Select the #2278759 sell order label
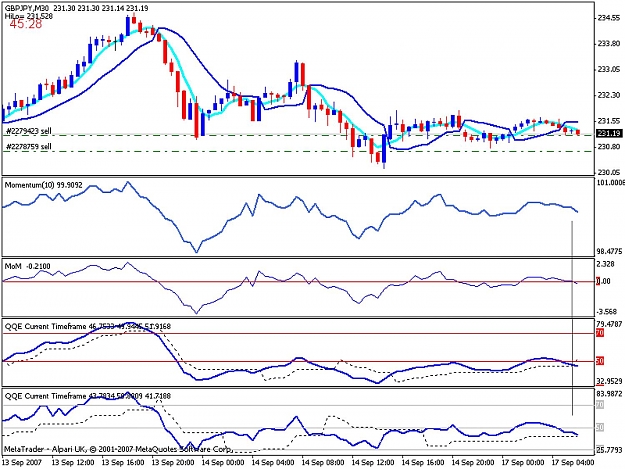625x469 pixels. [29, 147]
